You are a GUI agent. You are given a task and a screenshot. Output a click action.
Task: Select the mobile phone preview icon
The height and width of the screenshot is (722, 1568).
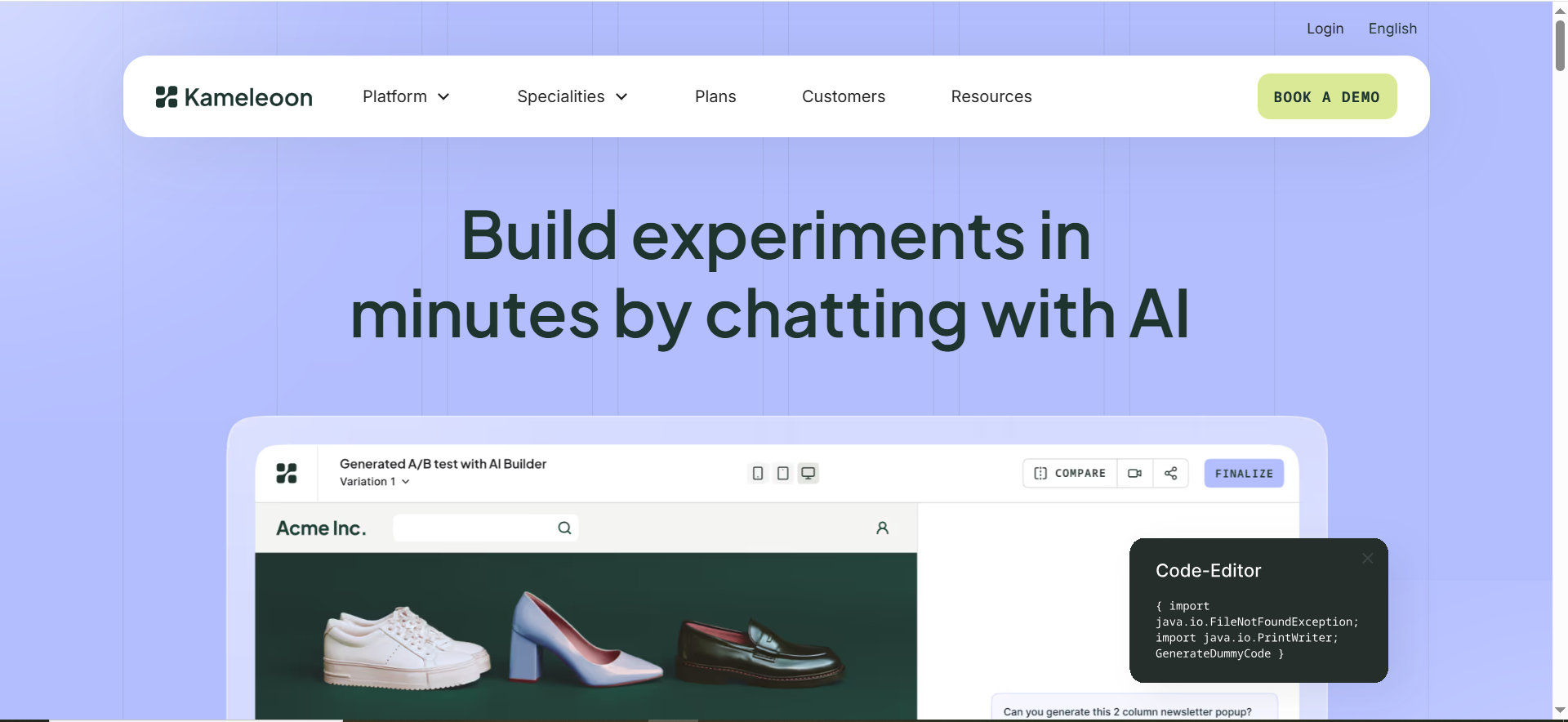(758, 474)
